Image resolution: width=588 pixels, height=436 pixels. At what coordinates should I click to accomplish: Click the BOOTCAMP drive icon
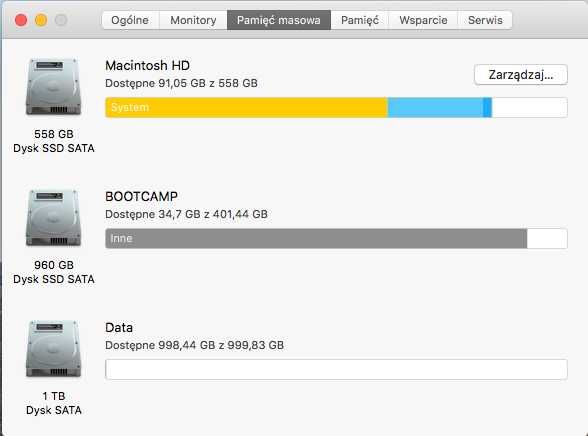click(x=53, y=218)
